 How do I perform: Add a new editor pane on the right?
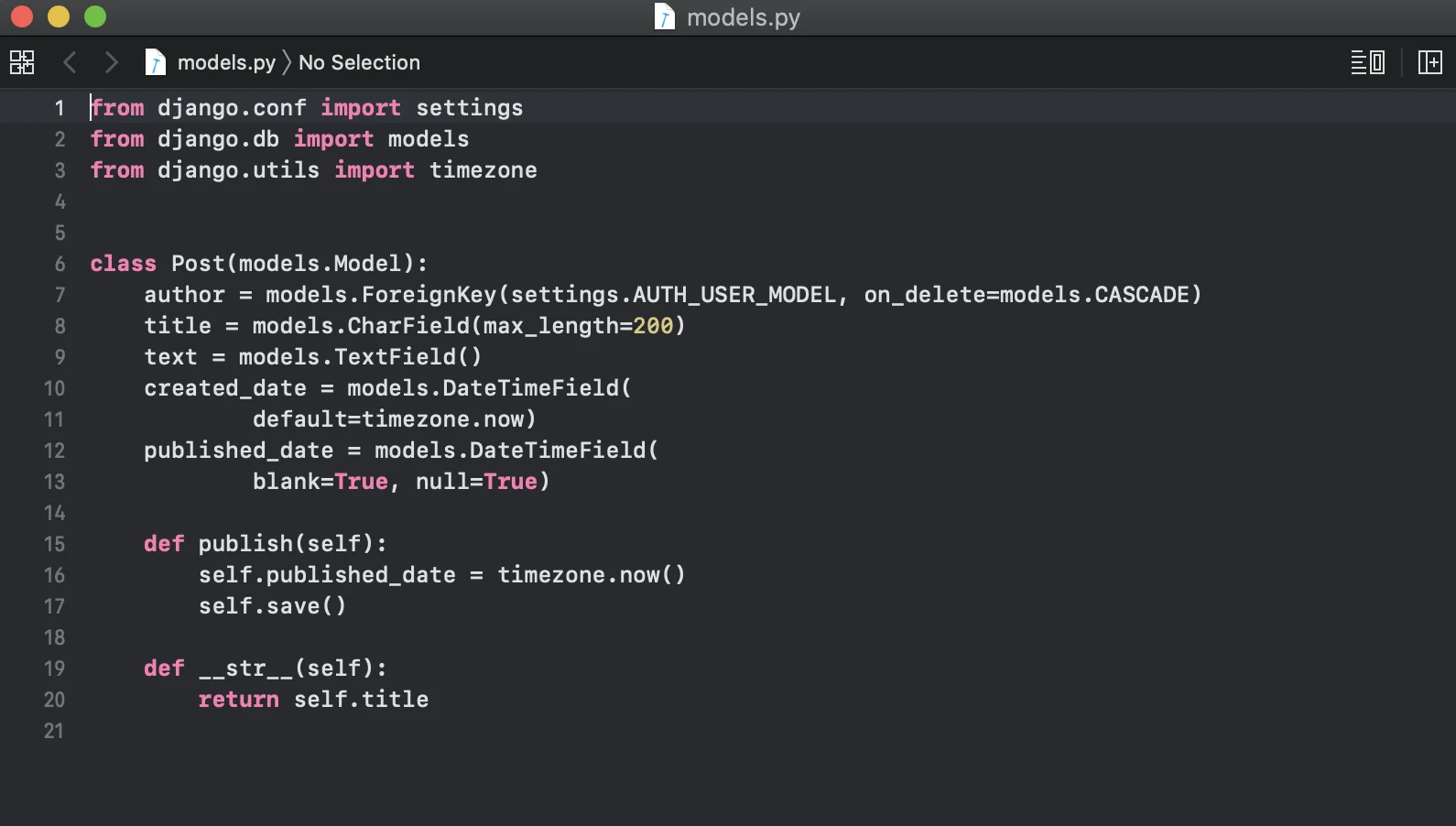coord(1429,62)
